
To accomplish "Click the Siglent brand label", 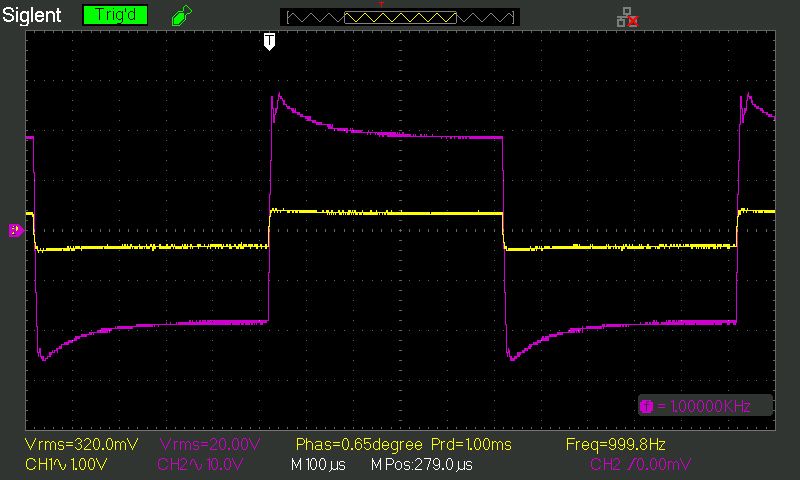I will click(32, 15).
